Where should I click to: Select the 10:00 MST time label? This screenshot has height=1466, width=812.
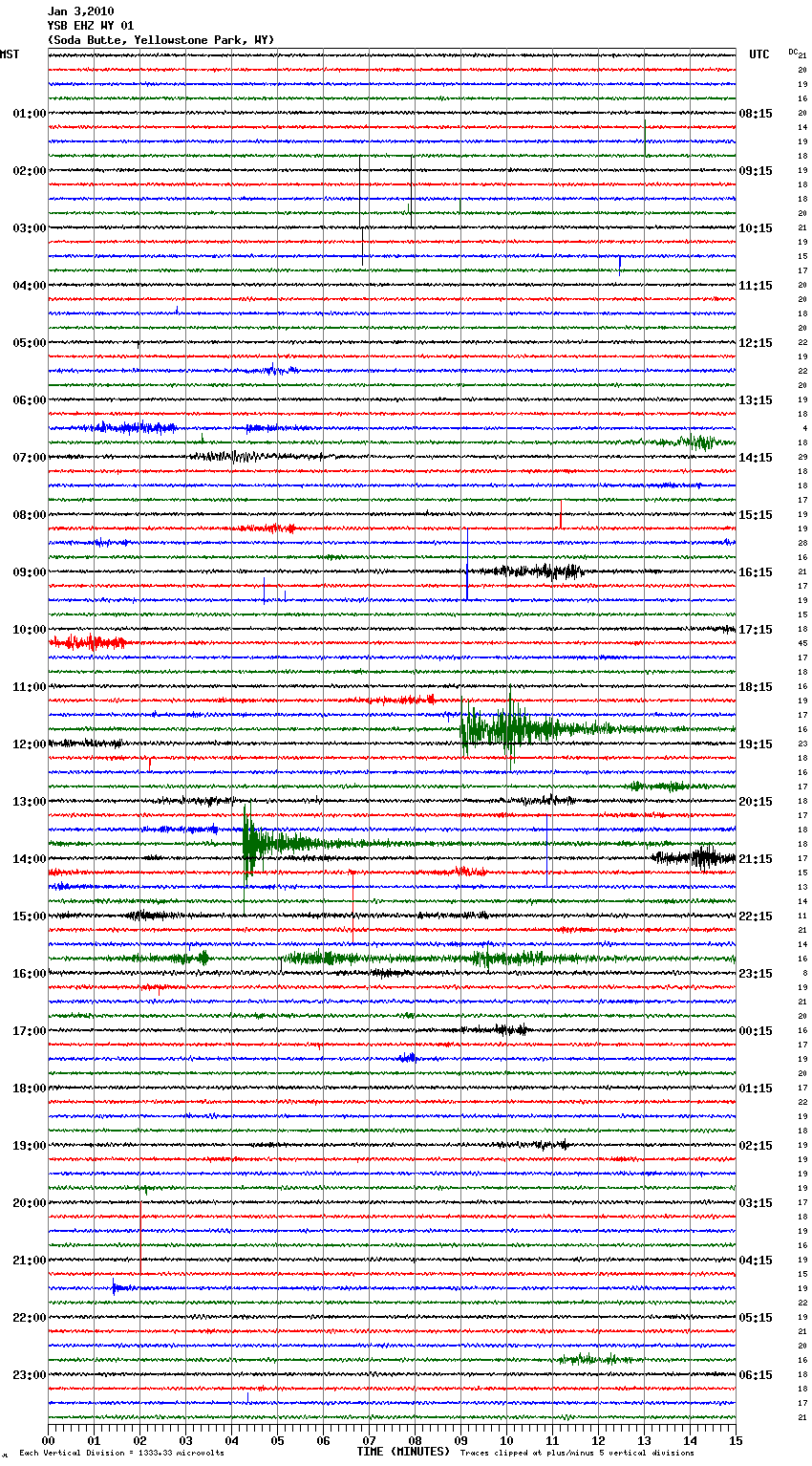[x=30, y=630]
